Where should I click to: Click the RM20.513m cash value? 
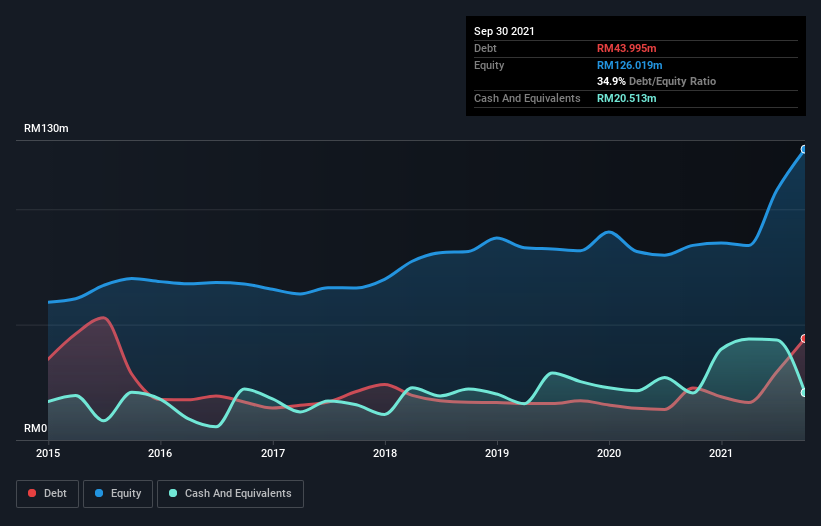pyautogui.click(x=627, y=98)
